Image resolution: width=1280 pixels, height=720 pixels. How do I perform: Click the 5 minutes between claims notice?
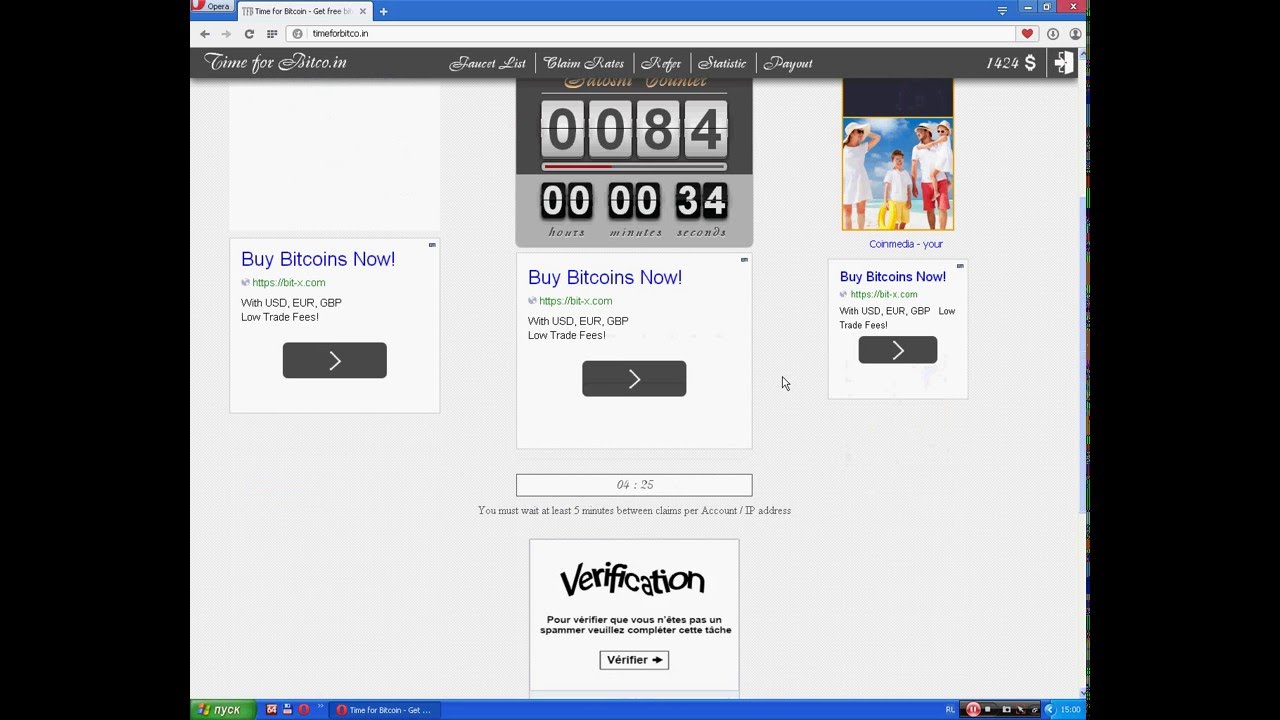pyautogui.click(x=634, y=510)
